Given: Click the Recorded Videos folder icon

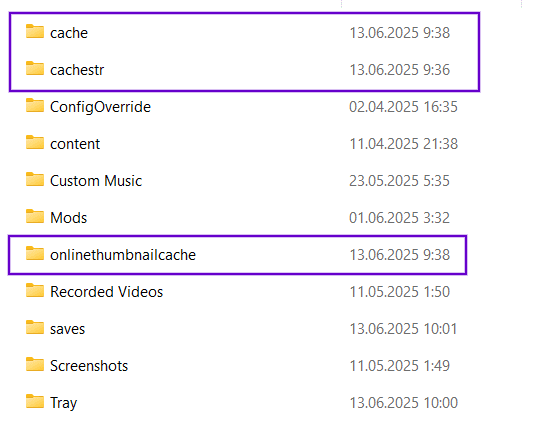Looking at the screenshot, I should [35, 290].
